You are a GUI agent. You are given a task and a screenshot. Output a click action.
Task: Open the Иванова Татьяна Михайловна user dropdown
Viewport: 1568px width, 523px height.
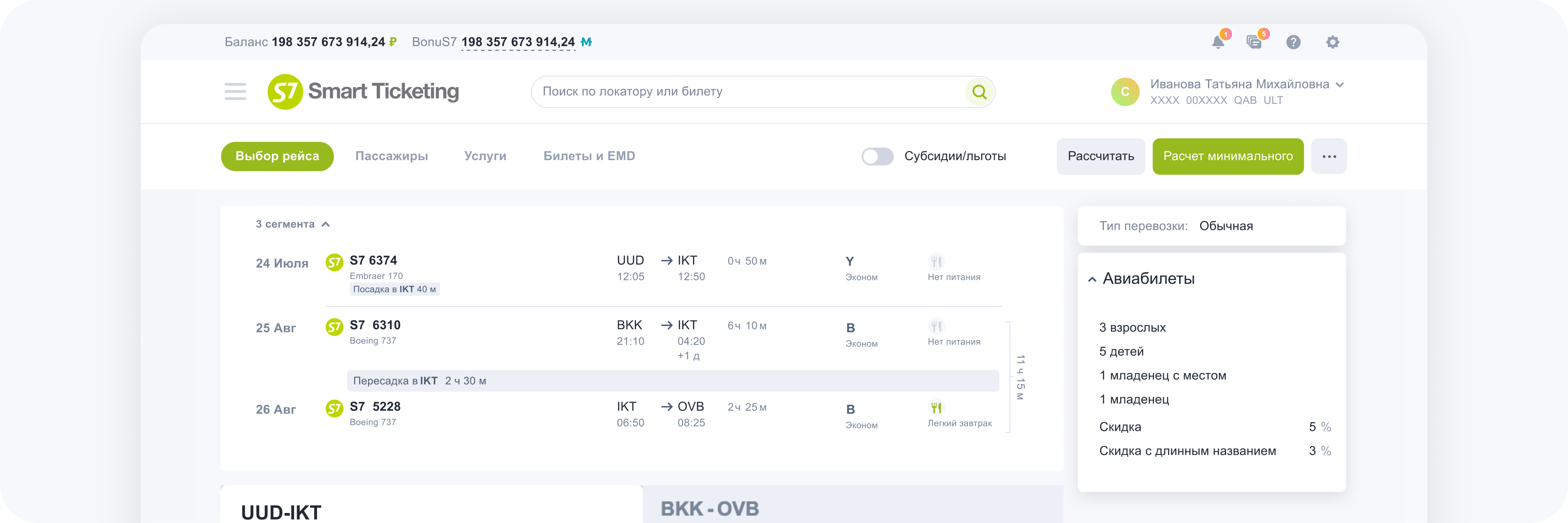click(x=1339, y=84)
